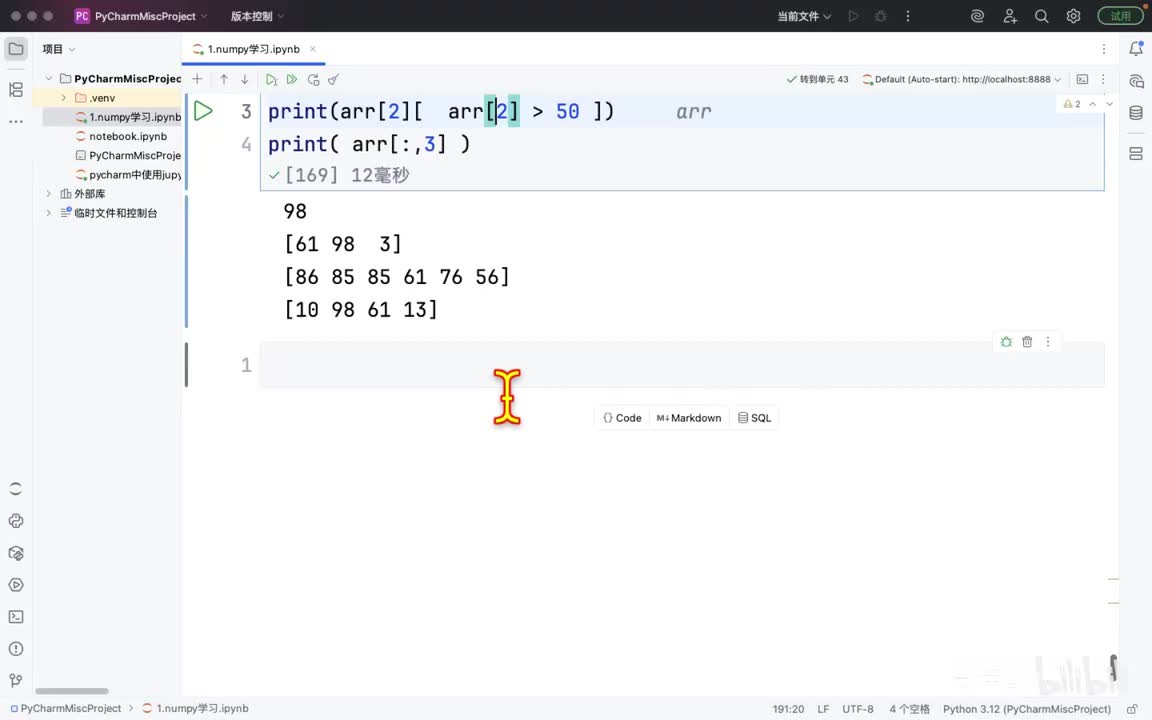The width and height of the screenshot is (1152, 720).
Task: Open run configuration 当前文件 dropdown
Action: [x=804, y=16]
